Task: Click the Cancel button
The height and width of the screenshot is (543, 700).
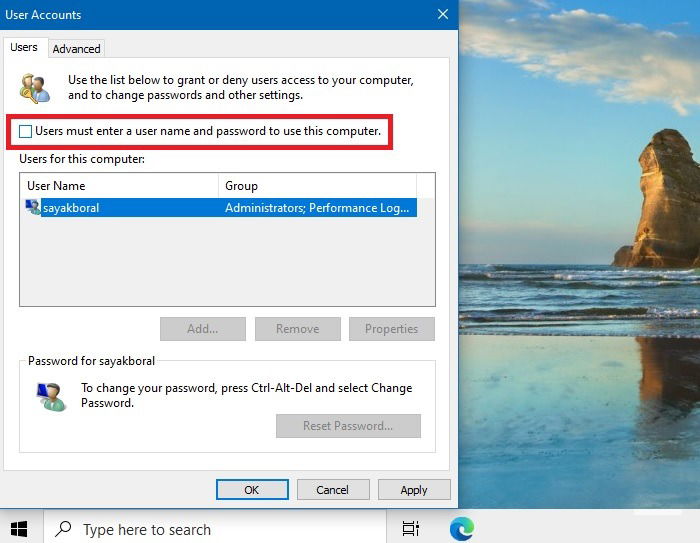Action: (333, 490)
